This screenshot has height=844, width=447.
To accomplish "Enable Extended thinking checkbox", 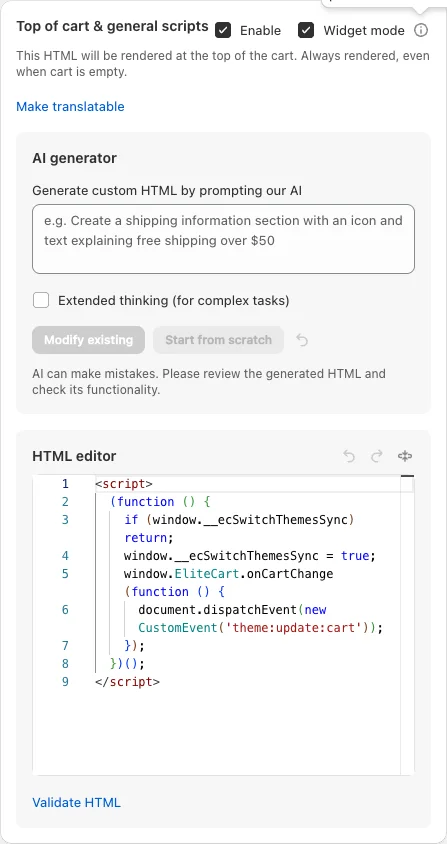I will (x=41, y=300).
